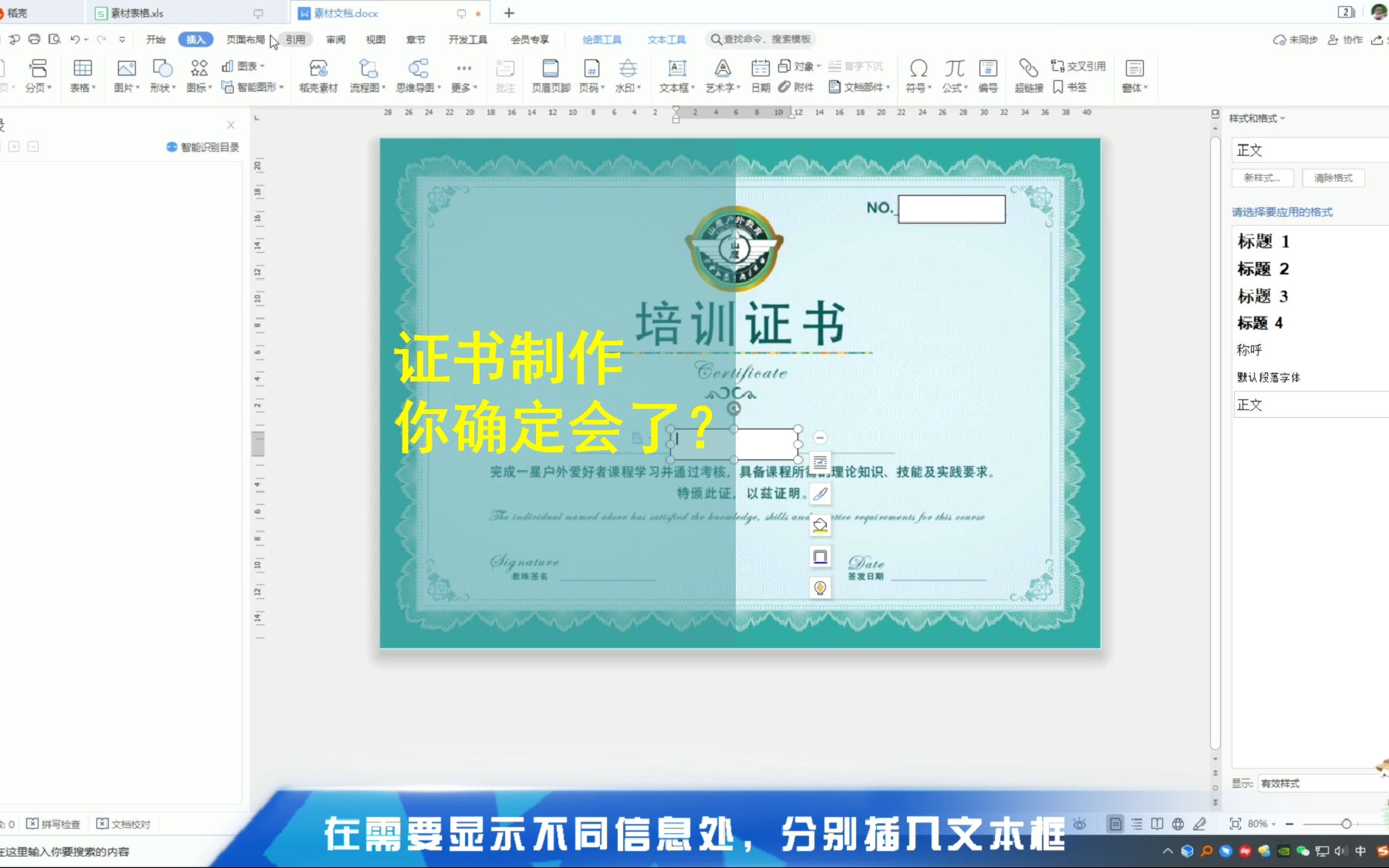Open 页眉页脚 header and footer
Screen dimensions: 1389x868
(x=551, y=76)
